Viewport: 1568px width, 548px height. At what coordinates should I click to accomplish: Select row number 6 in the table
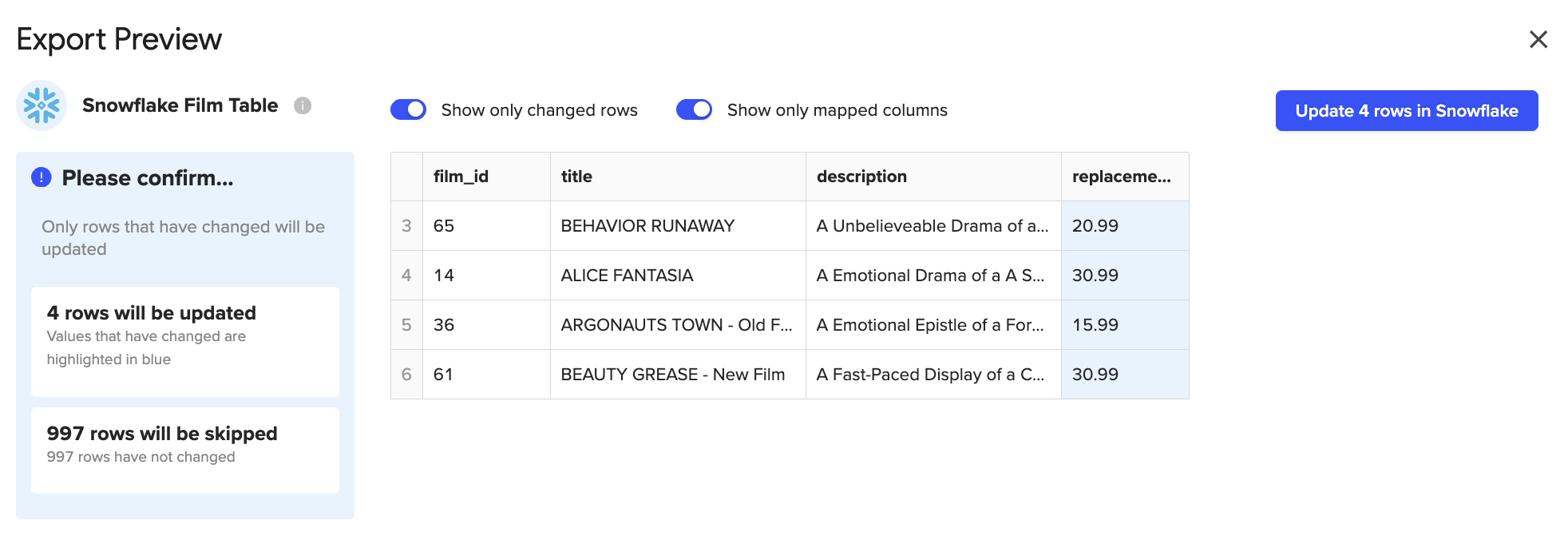tap(406, 375)
